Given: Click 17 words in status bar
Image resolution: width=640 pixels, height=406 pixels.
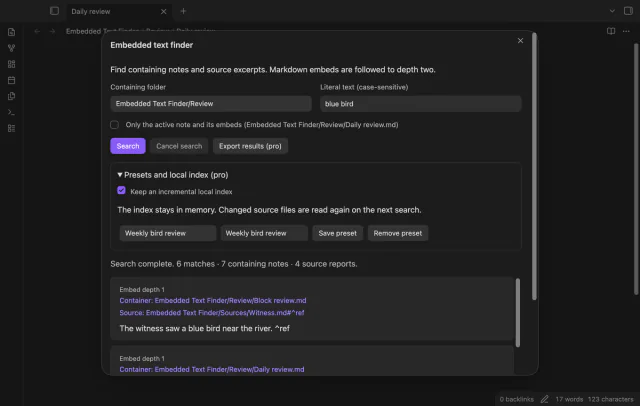Looking at the screenshot, I should coord(569,399).
